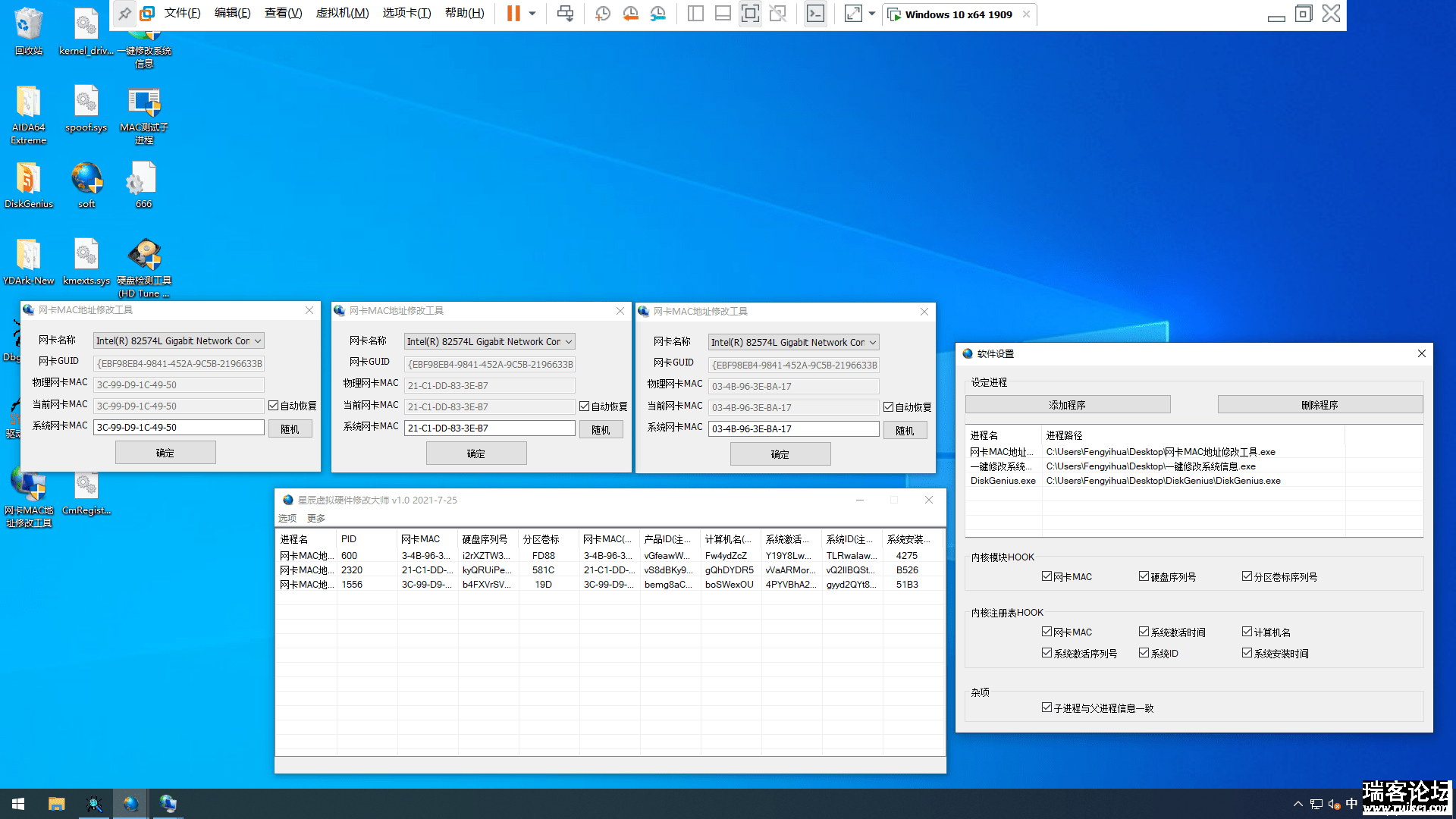Image resolution: width=1456 pixels, height=819 pixels.
Task: Click the 硬盘序列号 column header
Action: [488, 539]
